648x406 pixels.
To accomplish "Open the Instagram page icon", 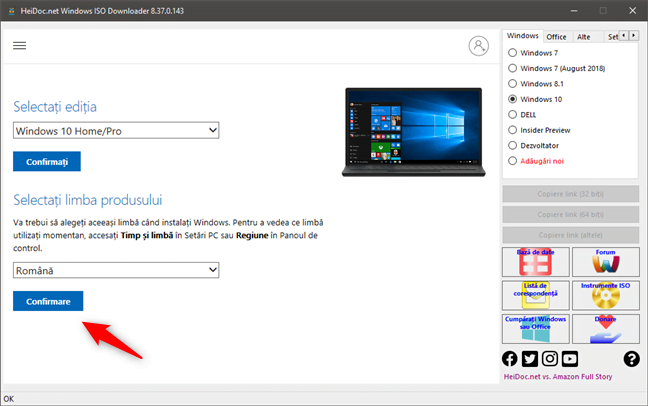I will coord(550,359).
